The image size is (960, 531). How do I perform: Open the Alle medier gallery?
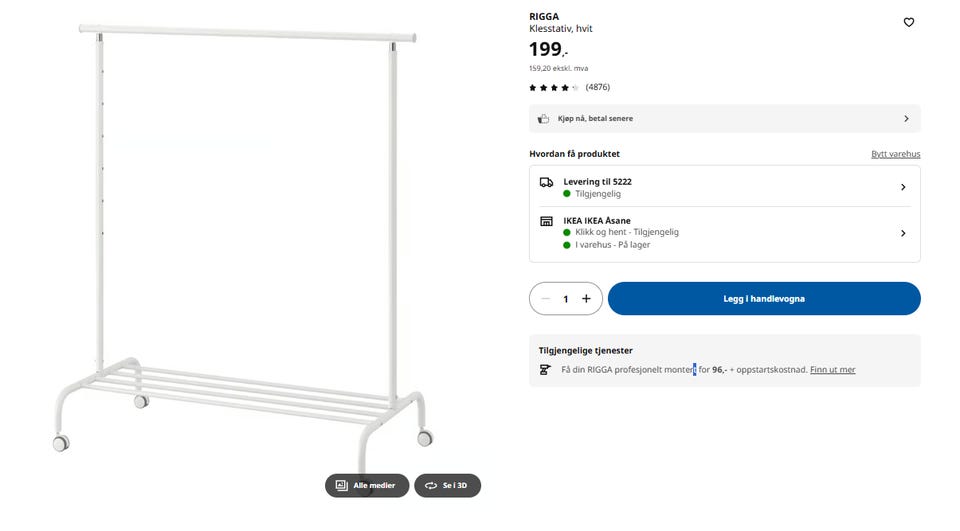coord(367,486)
